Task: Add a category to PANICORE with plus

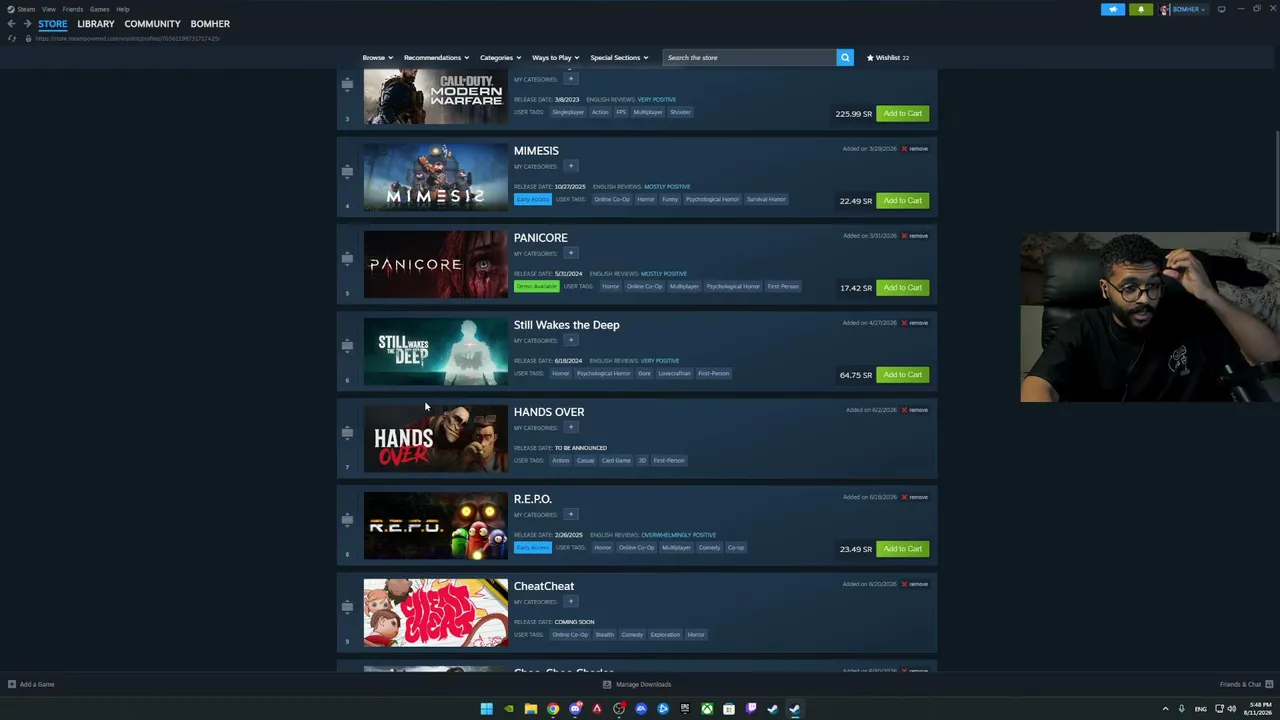Action: [x=571, y=253]
